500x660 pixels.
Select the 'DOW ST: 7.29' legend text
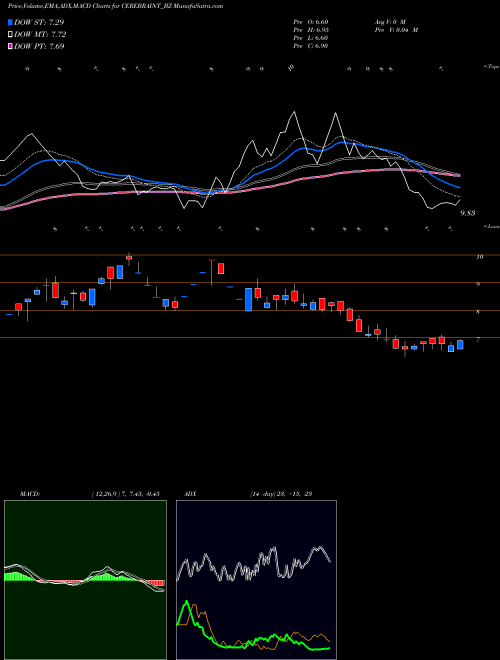(39, 22)
